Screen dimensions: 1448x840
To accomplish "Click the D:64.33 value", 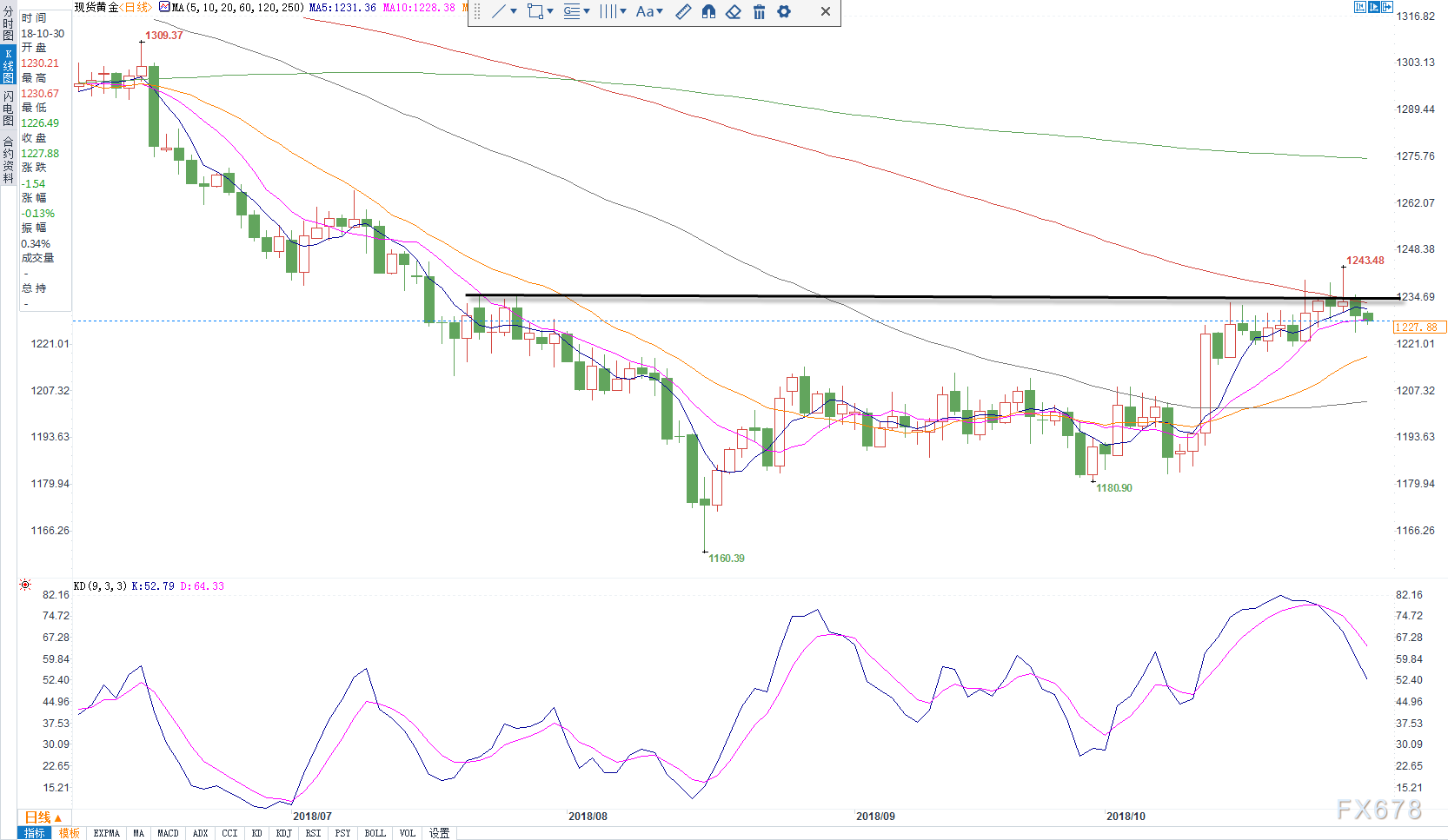I will pos(203,586).
